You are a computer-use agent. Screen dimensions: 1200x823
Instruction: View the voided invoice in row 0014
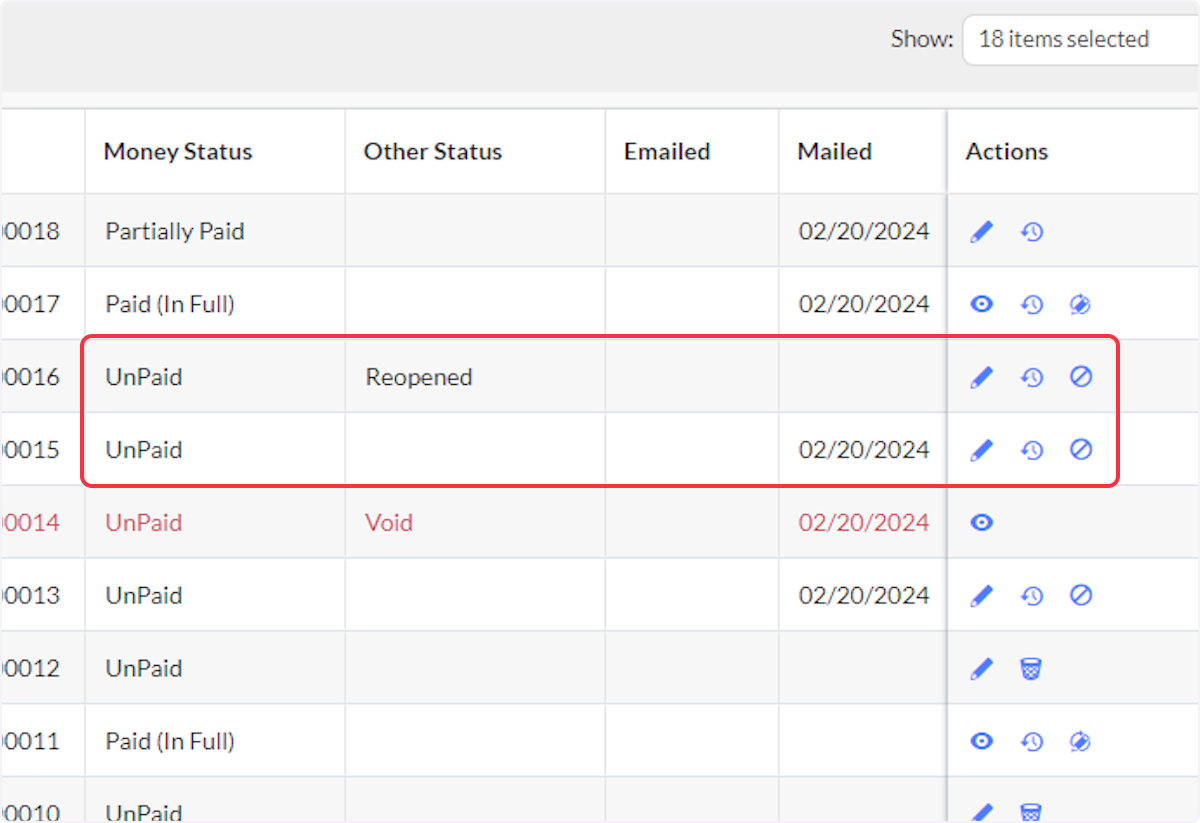click(982, 522)
